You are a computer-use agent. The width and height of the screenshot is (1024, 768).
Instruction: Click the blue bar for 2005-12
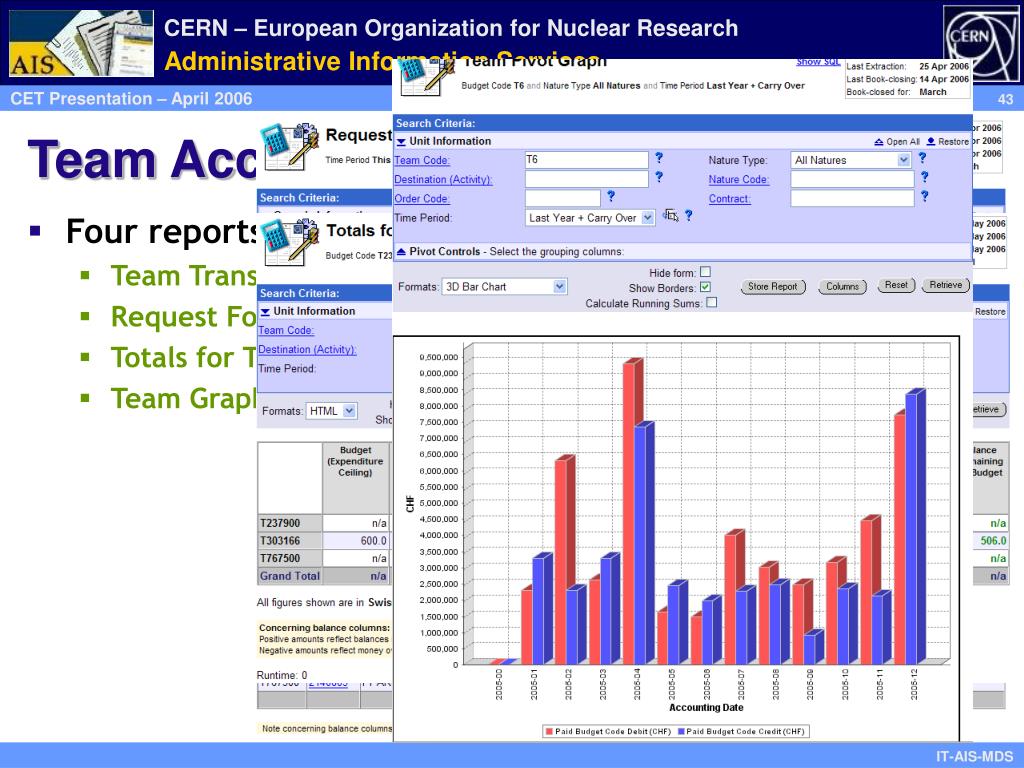tap(916, 526)
